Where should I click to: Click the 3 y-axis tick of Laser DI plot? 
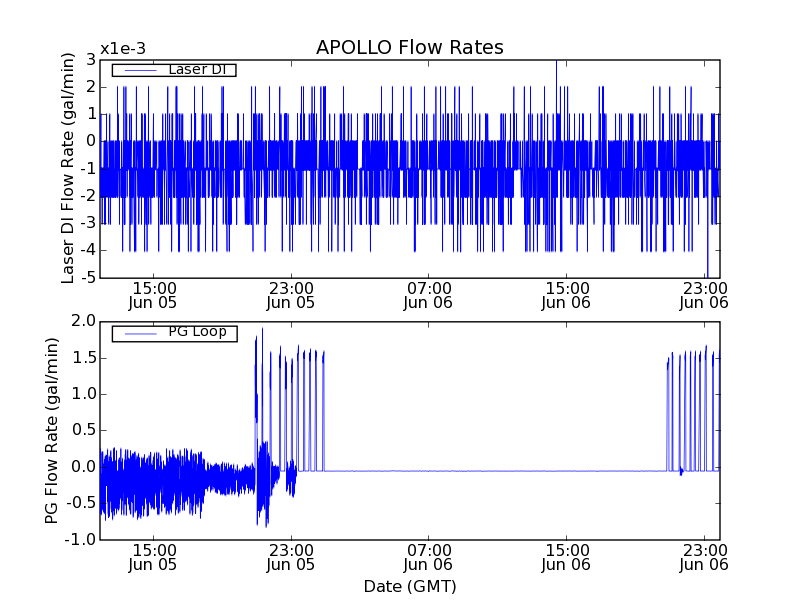[x=91, y=60]
